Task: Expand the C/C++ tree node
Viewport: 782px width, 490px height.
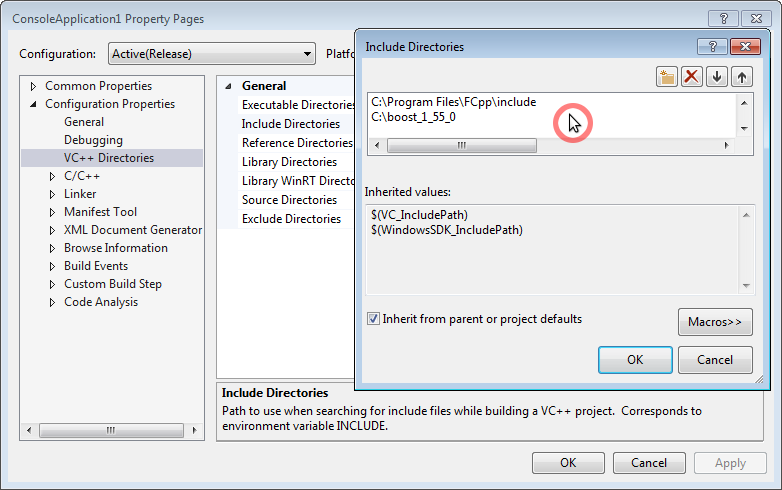Action: (x=53, y=176)
